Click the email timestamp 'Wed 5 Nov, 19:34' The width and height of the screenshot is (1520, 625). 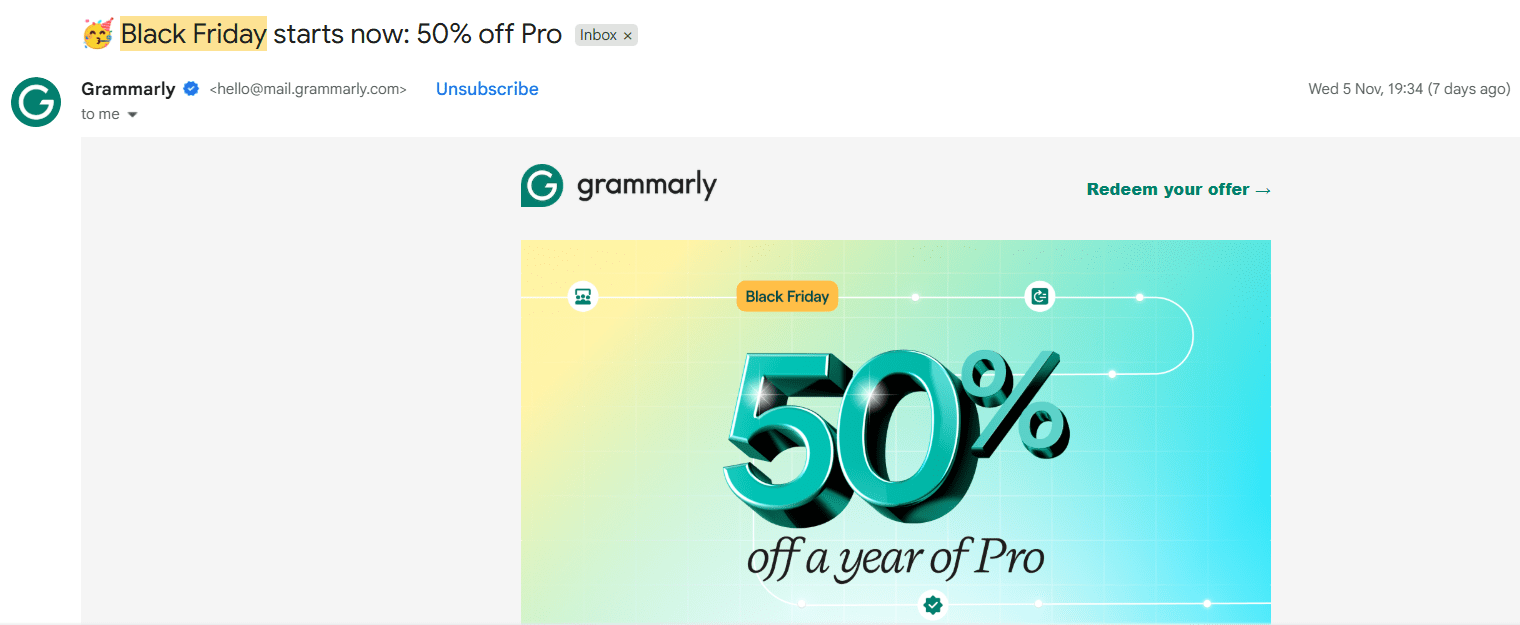click(x=1366, y=88)
